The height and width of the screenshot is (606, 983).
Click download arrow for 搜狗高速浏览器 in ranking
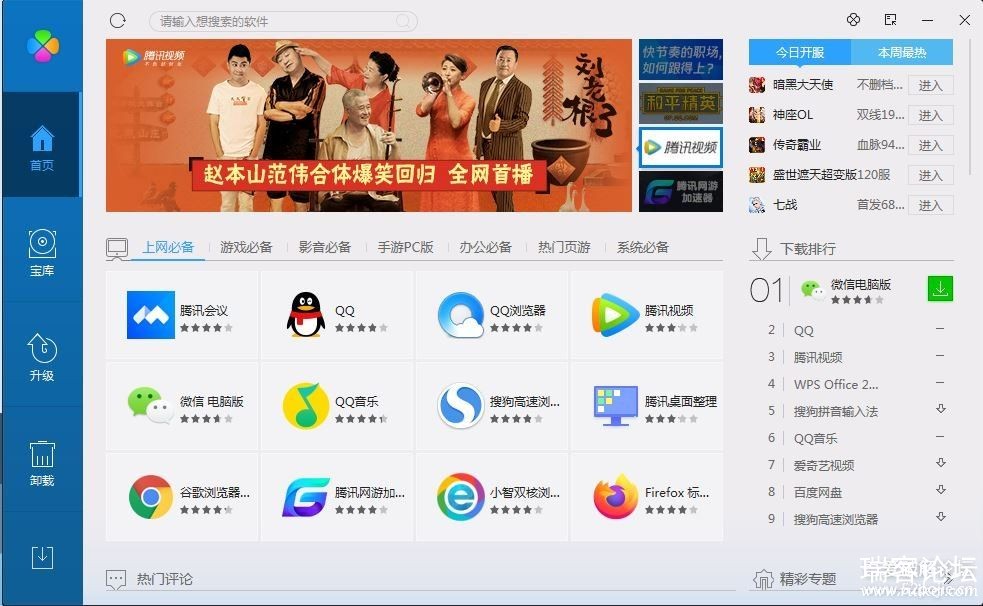940,517
